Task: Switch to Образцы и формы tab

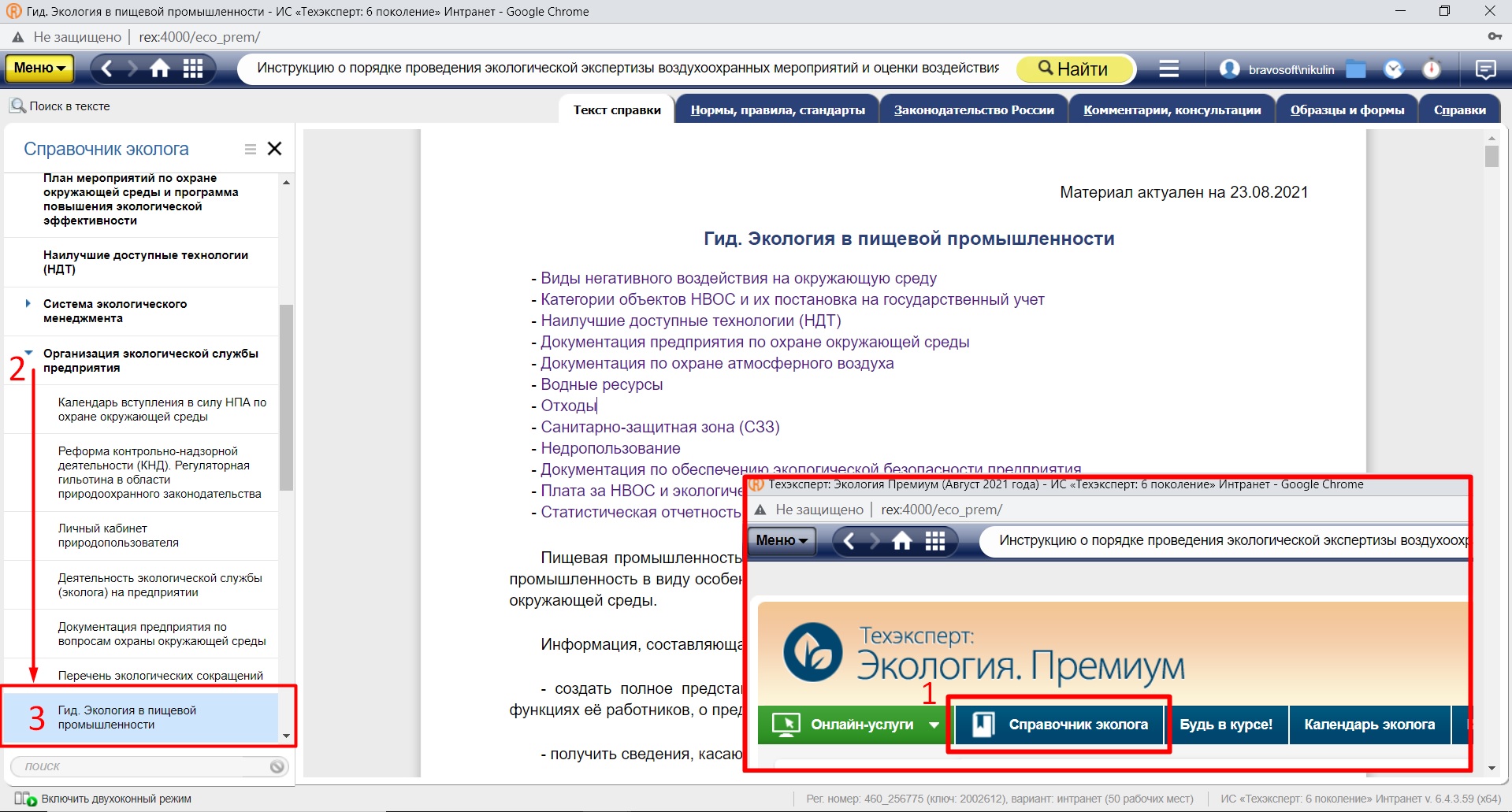Action: coord(1347,109)
